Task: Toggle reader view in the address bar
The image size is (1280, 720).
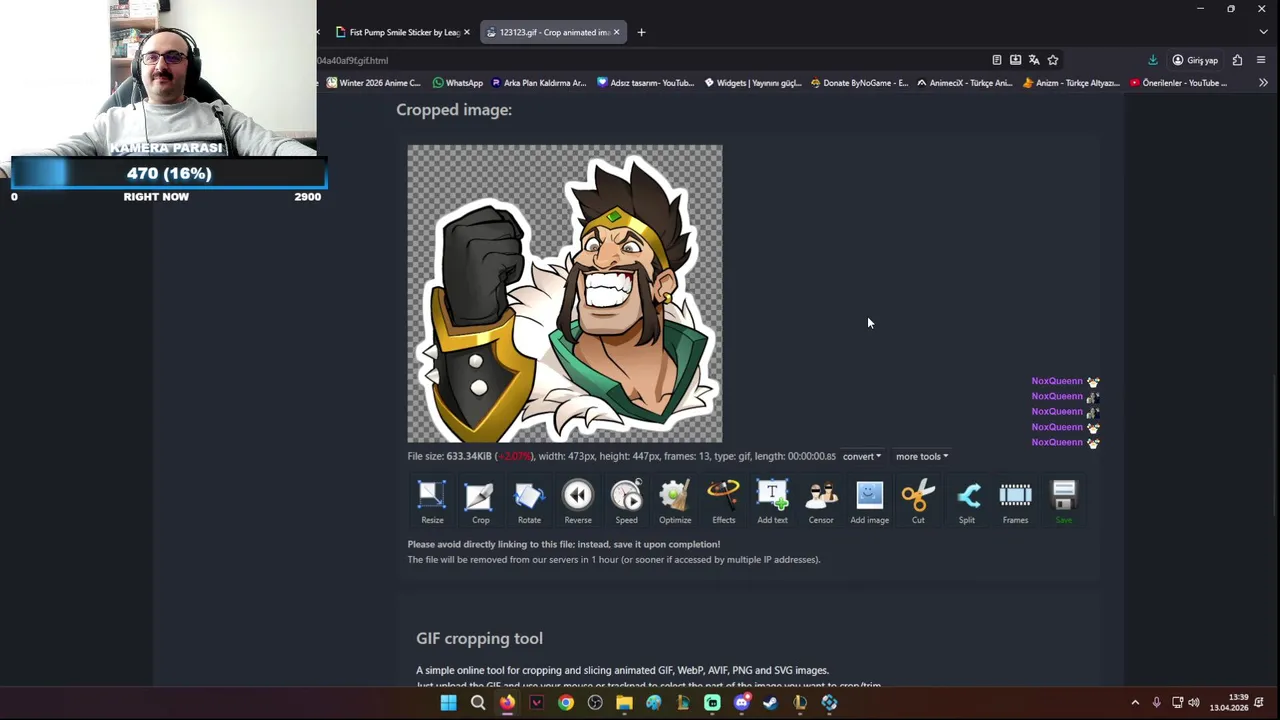Action: [x=996, y=60]
